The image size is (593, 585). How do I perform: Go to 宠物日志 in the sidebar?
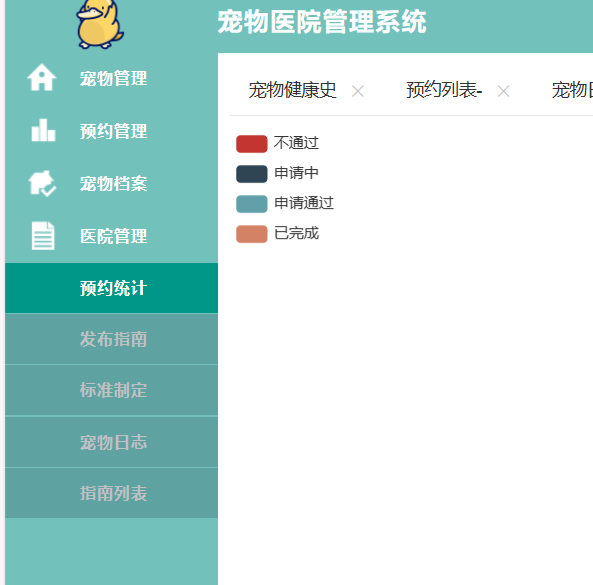click(x=112, y=442)
